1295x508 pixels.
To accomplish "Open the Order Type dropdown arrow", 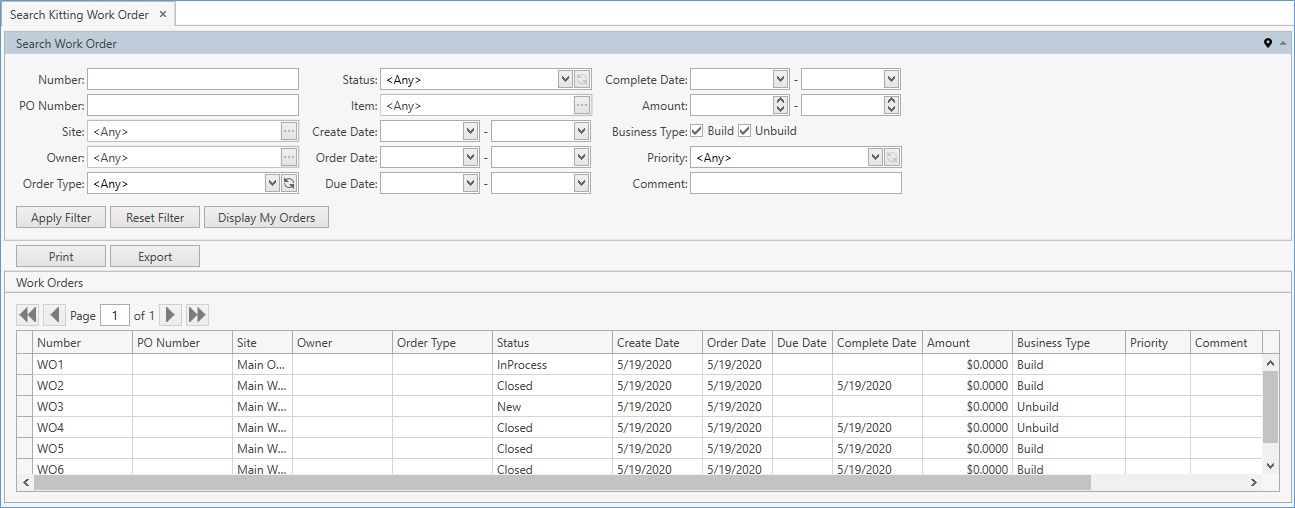I will pyautogui.click(x=272, y=183).
